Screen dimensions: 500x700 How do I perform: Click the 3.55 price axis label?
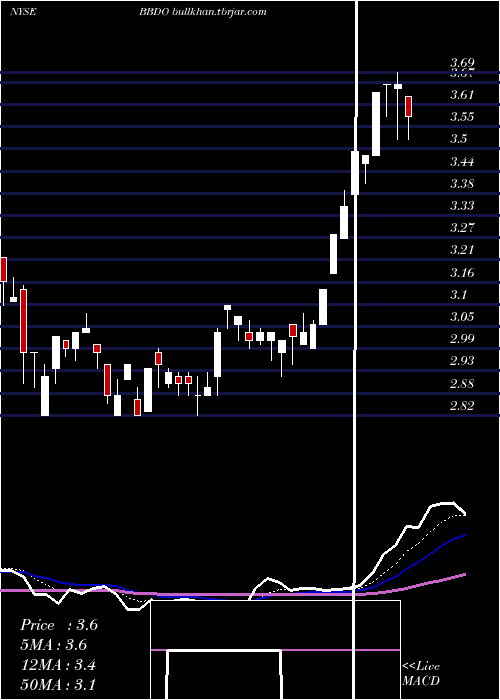[462, 117]
